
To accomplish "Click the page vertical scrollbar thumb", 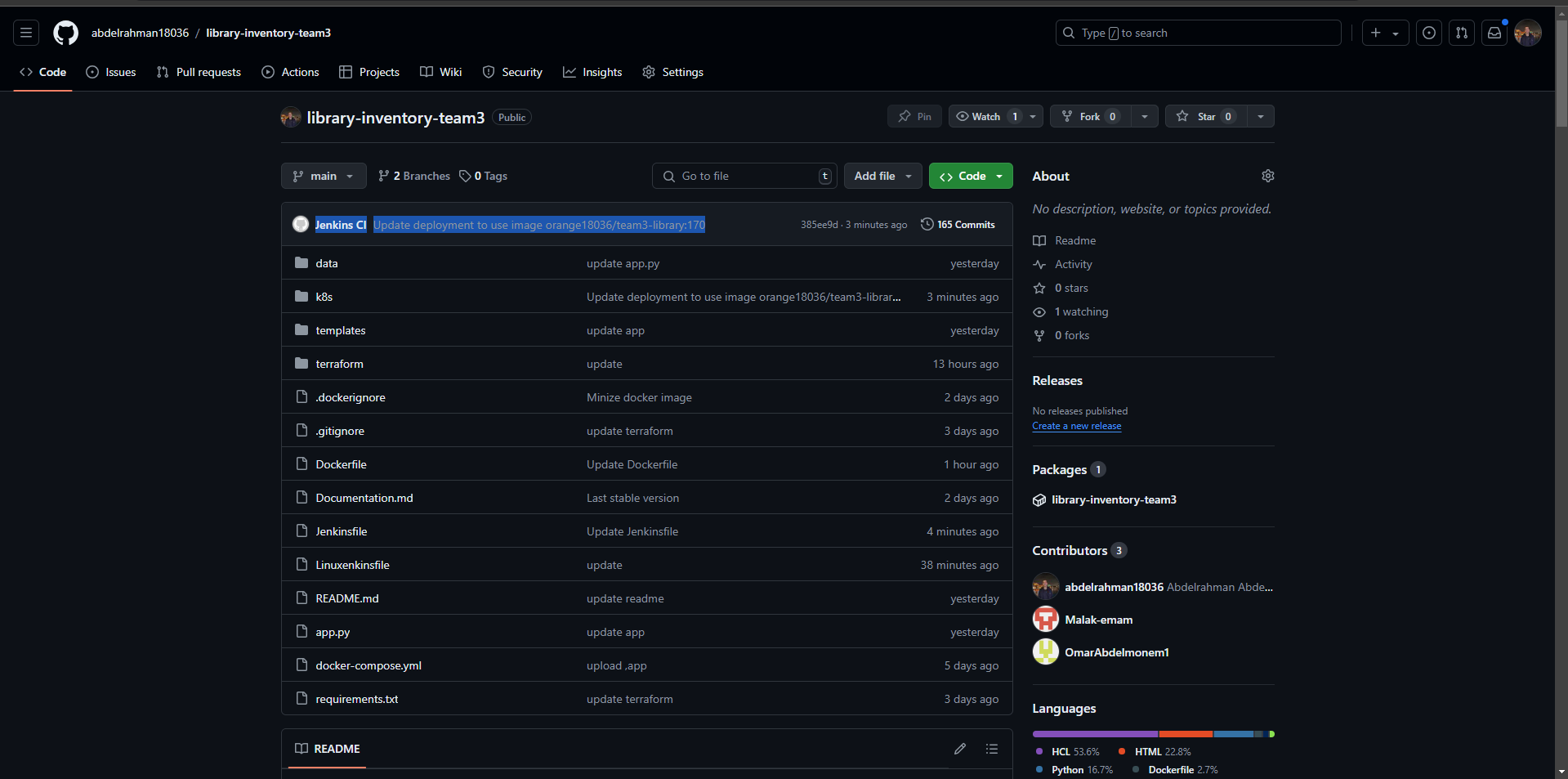I will pyautogui.click(x=1561, y=72).
